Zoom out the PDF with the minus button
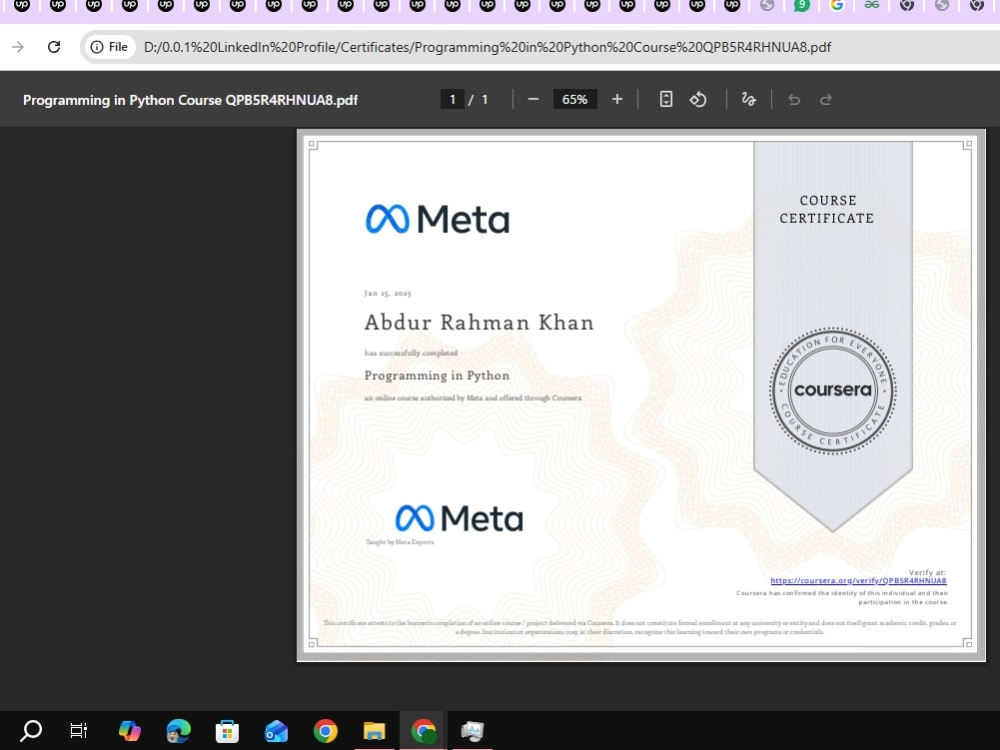The width and height of the screenshot is (1000, 750). (x=533, y=99)
